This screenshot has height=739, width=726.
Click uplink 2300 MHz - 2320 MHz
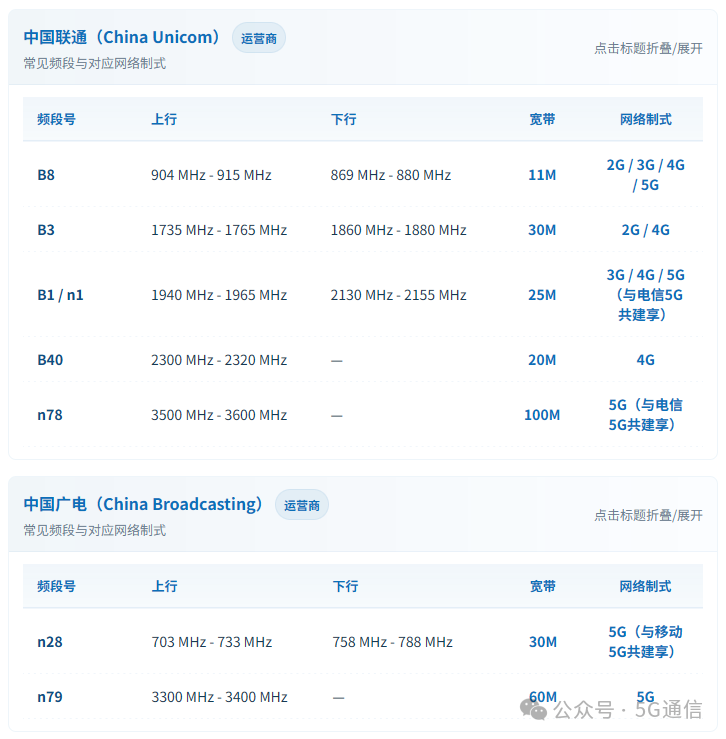point(219,360)
